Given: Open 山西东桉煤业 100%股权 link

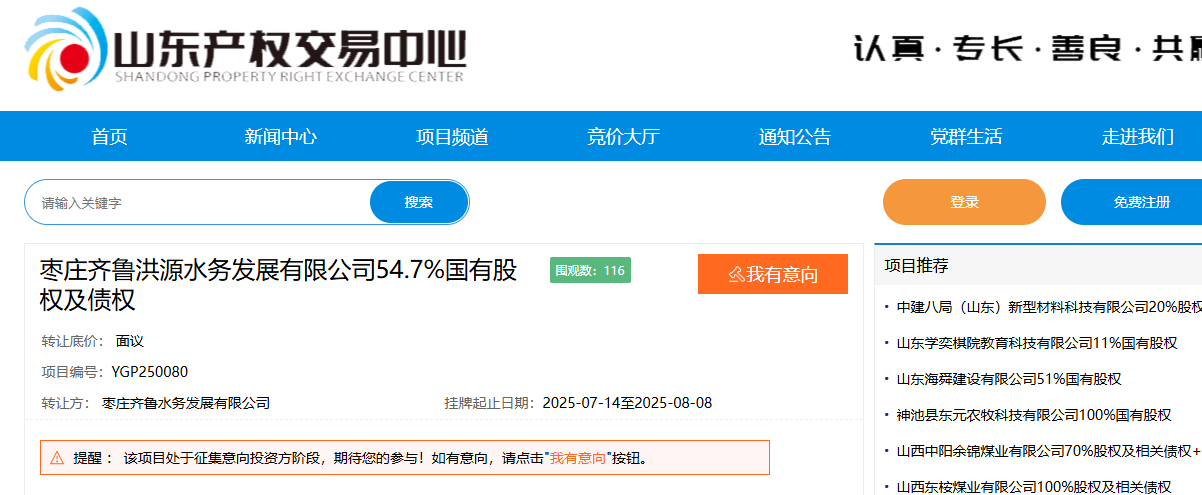Looking at the screenshot, I should click(1034, 487).
